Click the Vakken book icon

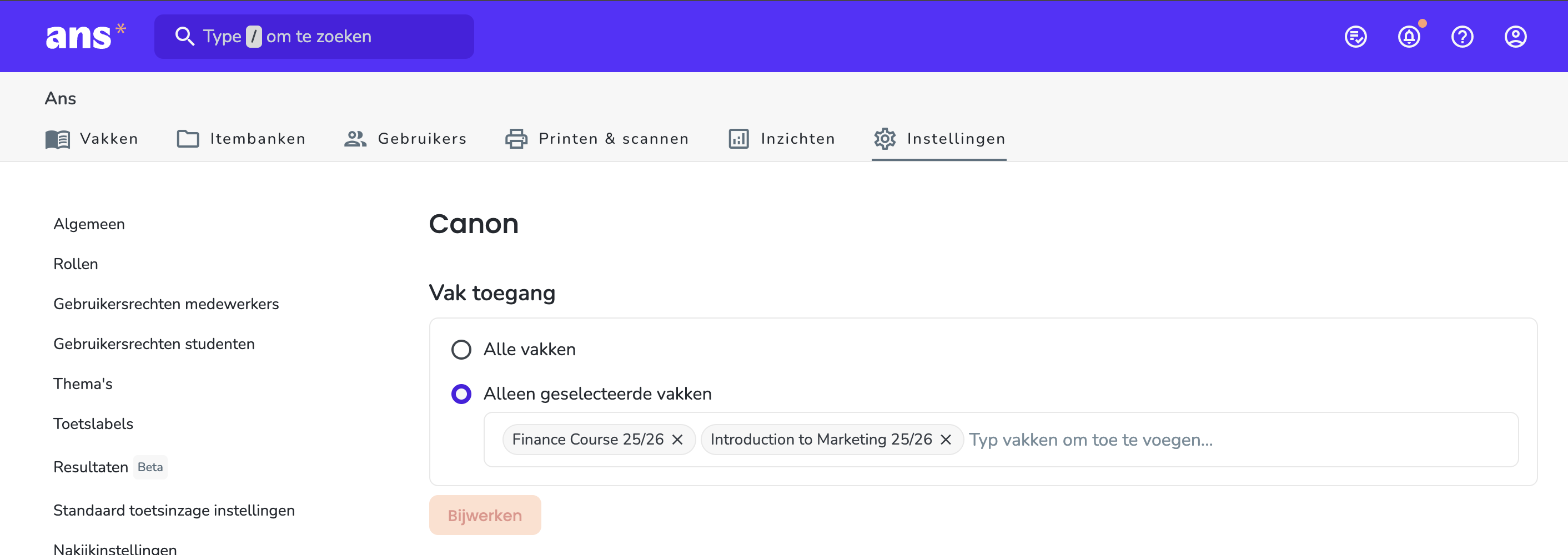point(58,139)
